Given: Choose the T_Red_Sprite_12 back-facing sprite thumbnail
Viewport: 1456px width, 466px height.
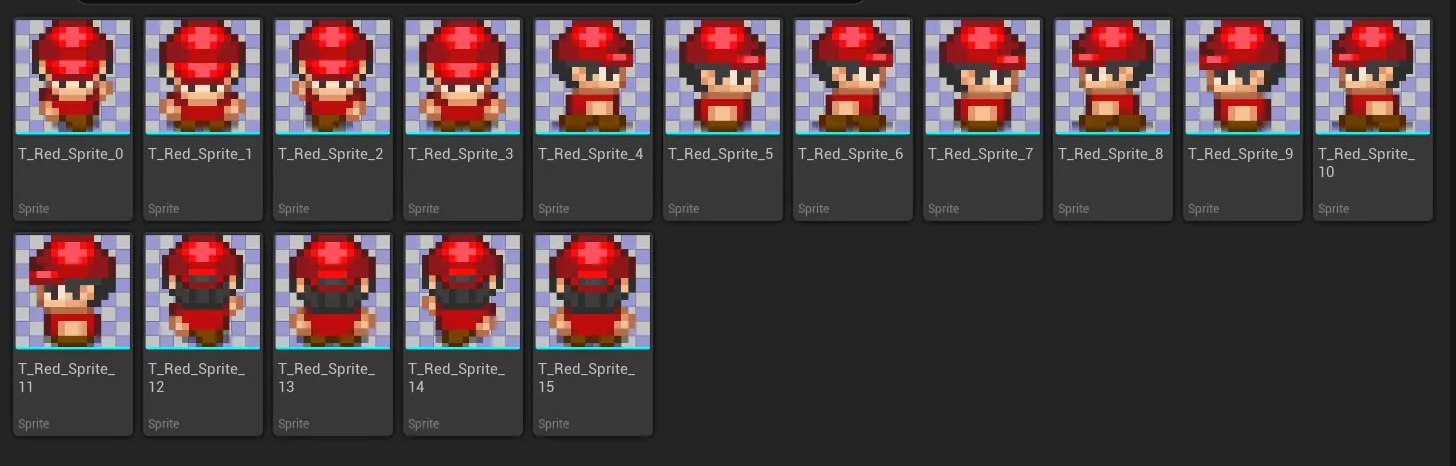Looking at the screenshot, I should pyautogui.click(x=203, y=291).
